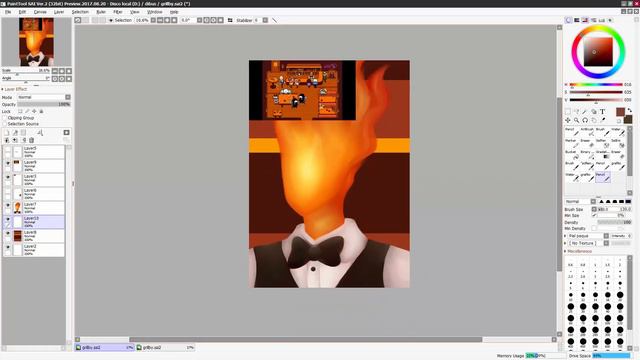Choose the Marker brush preset
The height and width of the screenshot is (360, 640).
point(572,143)
